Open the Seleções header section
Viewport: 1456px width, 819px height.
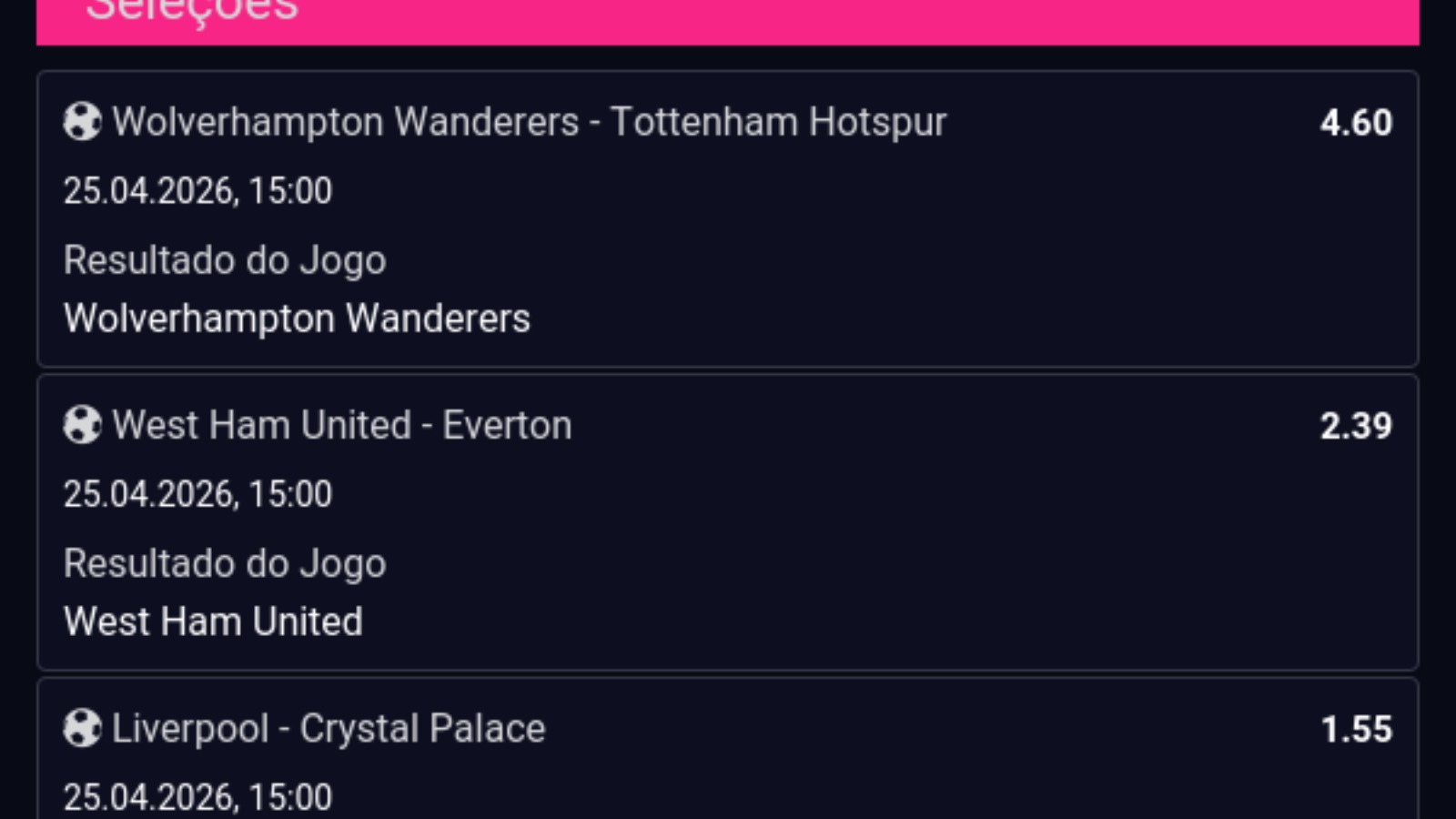pos(192,11)
